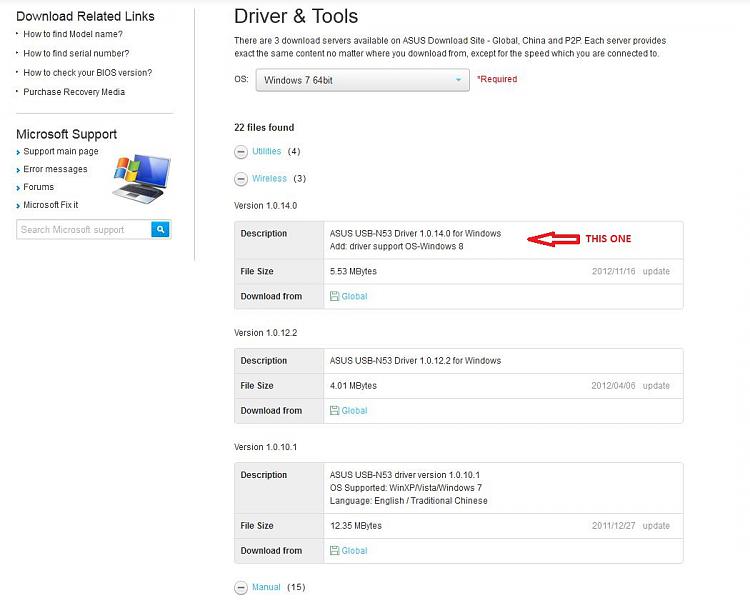This screenshot has width=750, height=608.
Task: Collapse the Manual section minus icon
Action: click(241, 587)
